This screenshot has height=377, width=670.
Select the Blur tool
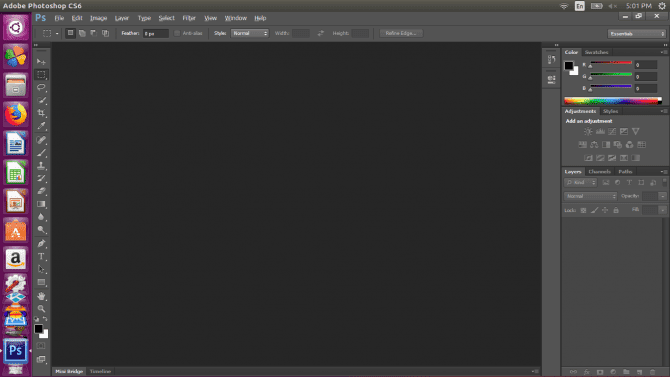pos(41,217)
